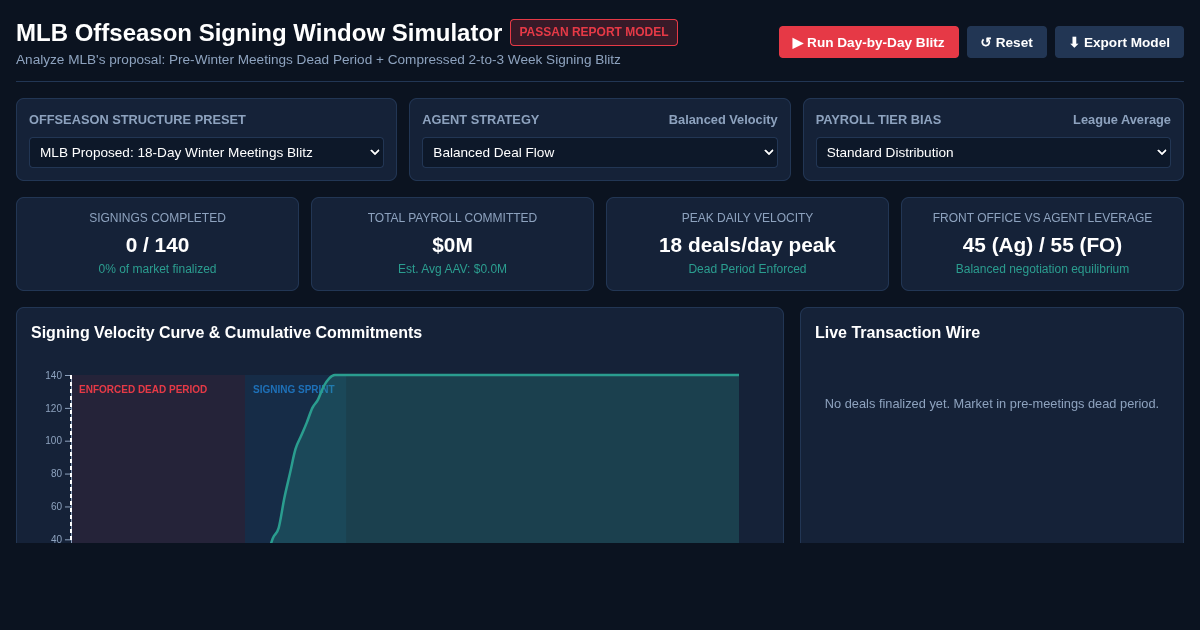Click 'No deals finalized yet' message

[x=992, y=404]
